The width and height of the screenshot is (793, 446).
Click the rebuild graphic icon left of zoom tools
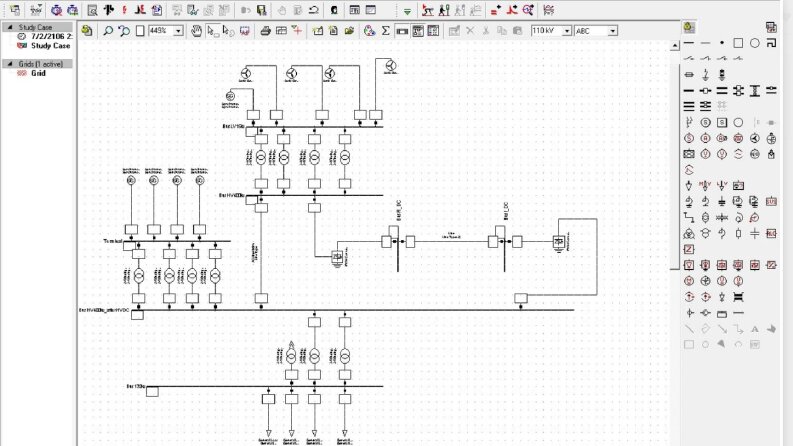point(87,31)
